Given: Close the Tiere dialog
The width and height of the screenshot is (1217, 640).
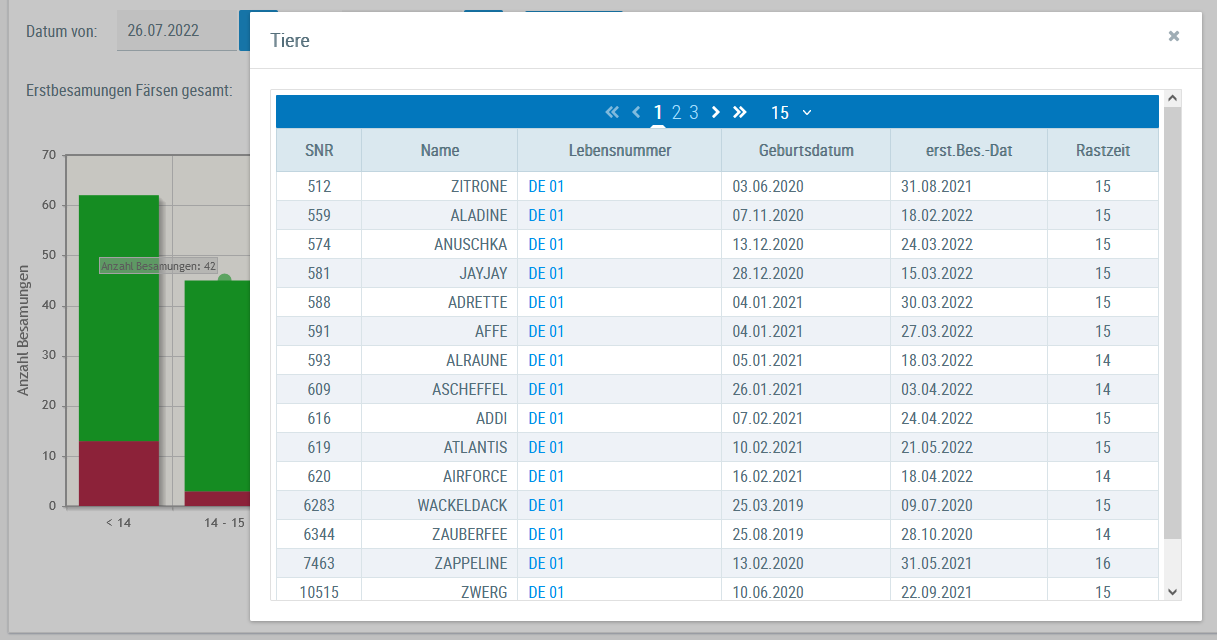Looking at the screenshot, I should 1173,36.
